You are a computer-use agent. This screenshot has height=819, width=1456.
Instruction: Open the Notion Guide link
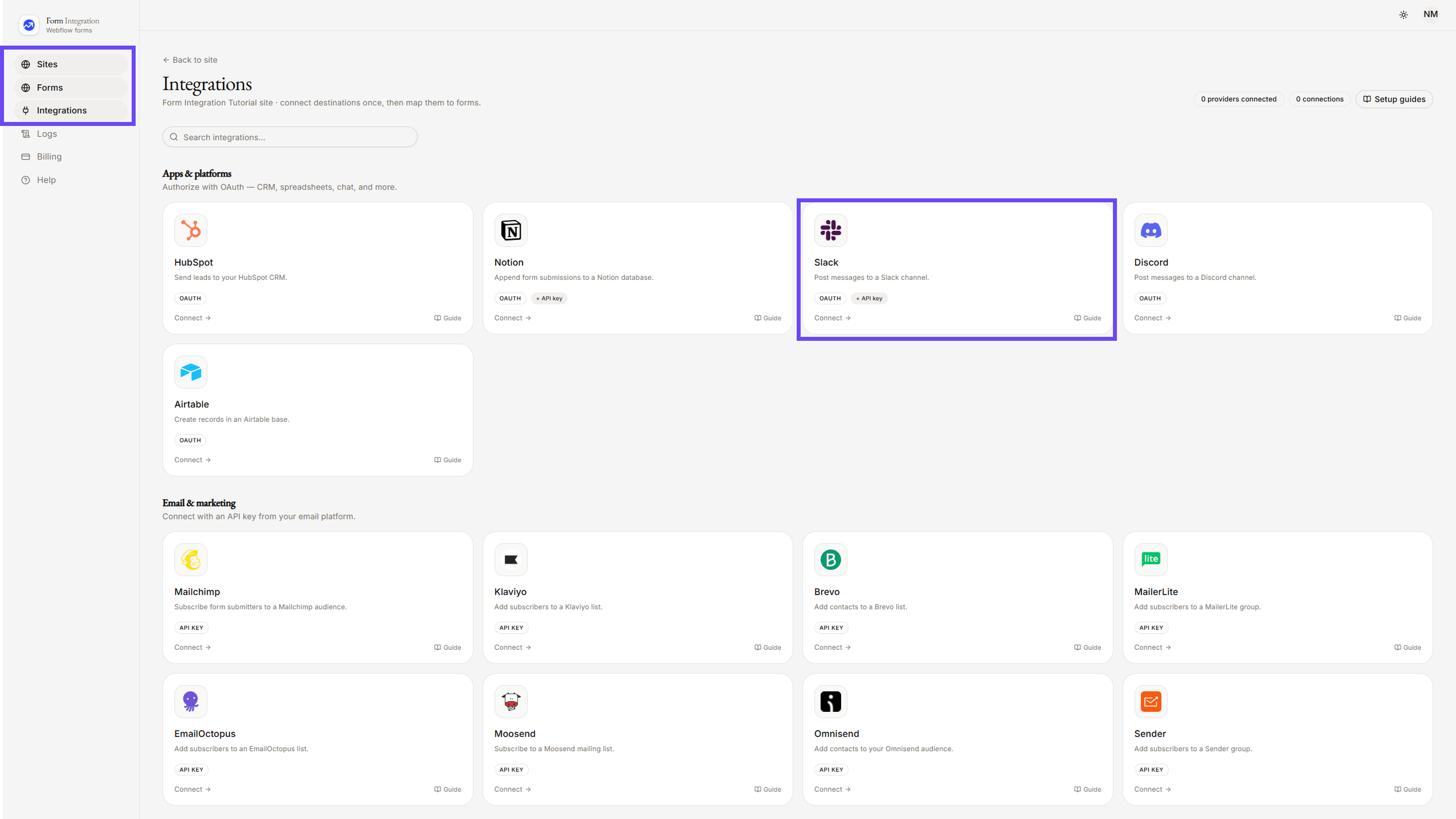[x=768, y=318]
